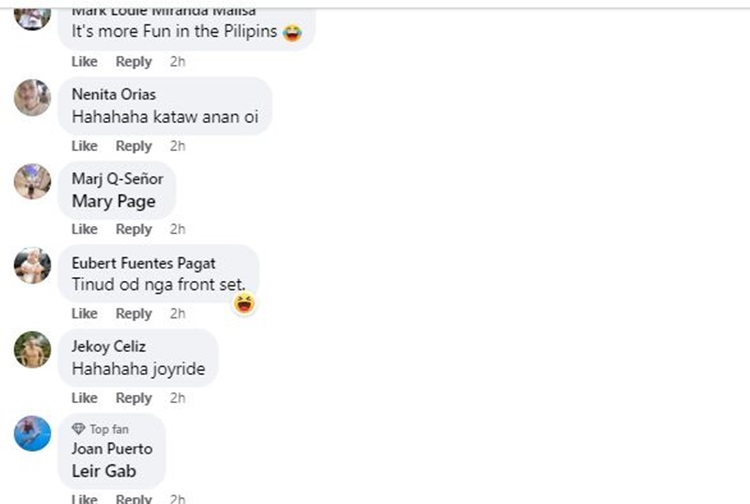Reply to Marj Q-Señor's comment
Viewport: 750px width, 504px height.
134,229
